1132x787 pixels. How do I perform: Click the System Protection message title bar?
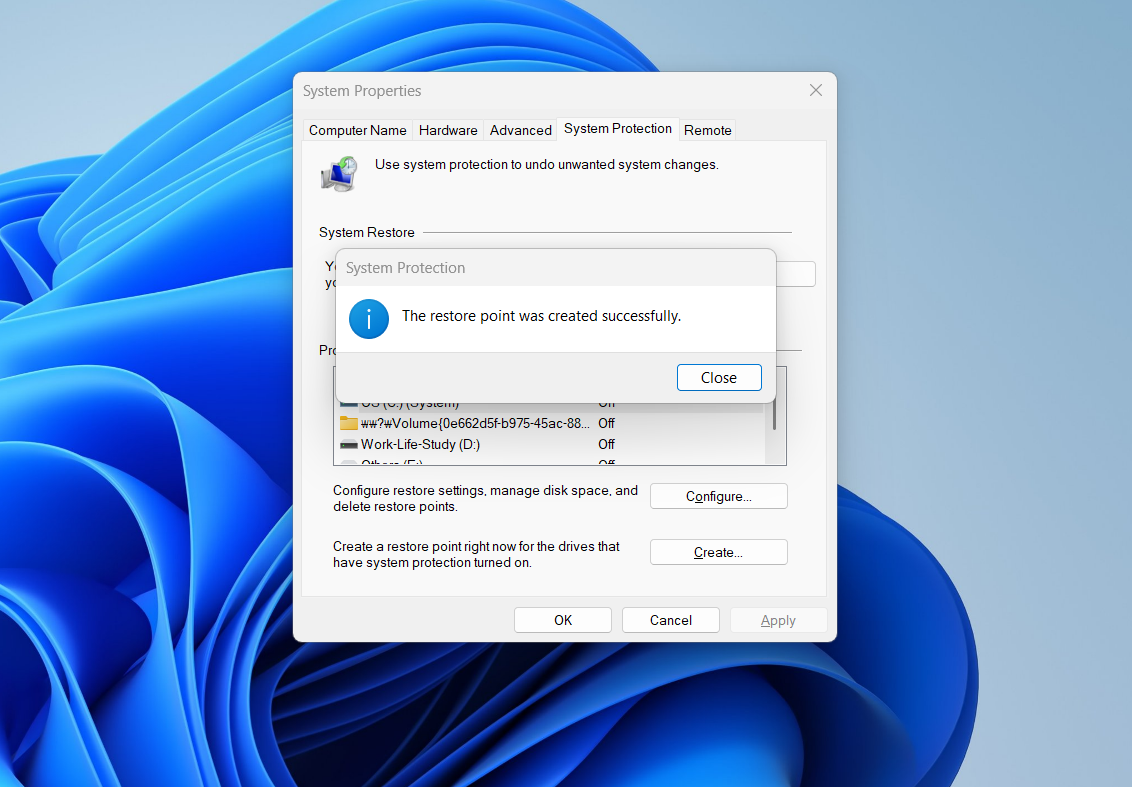556,268
